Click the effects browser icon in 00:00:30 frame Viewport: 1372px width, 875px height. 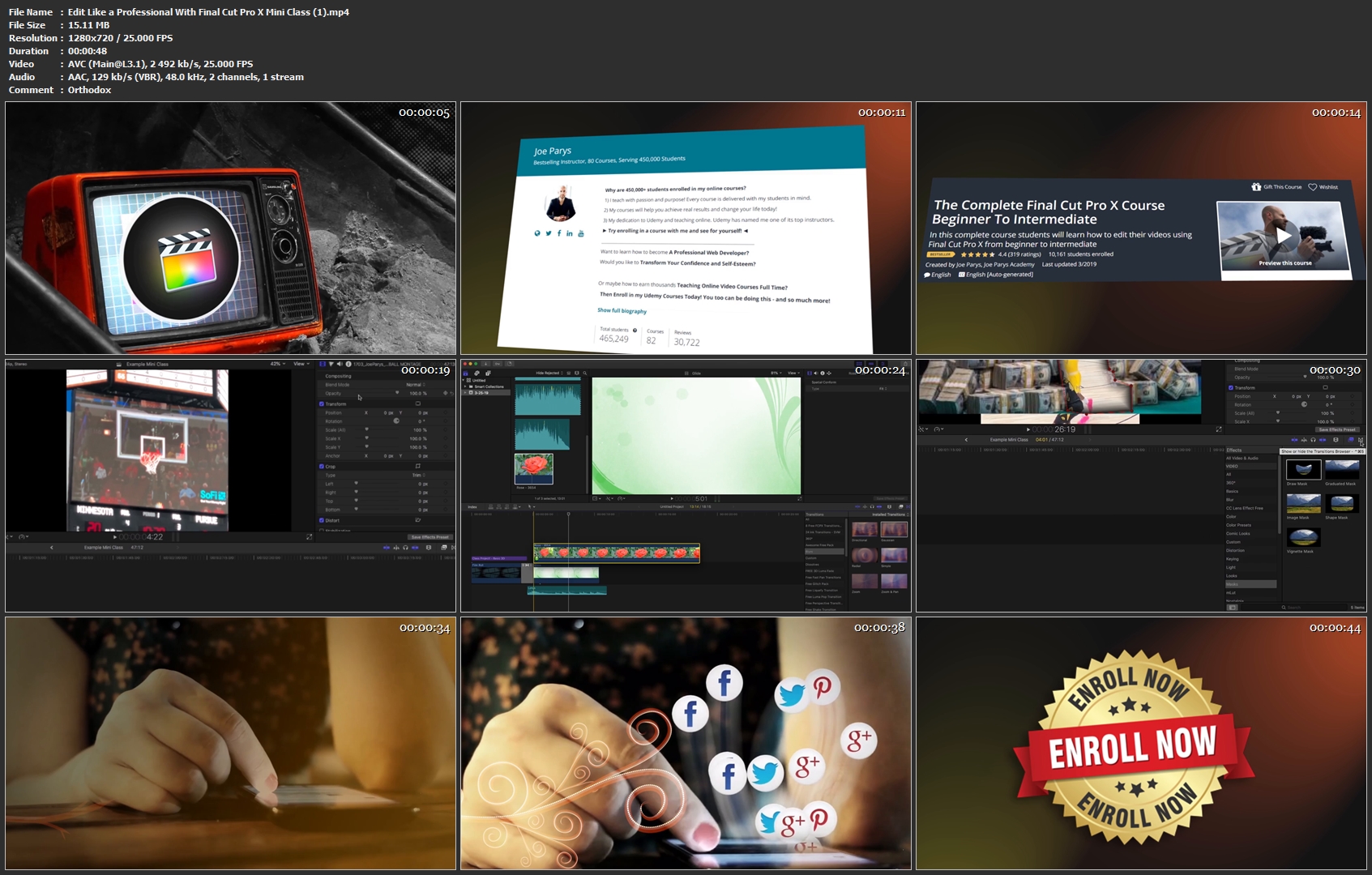coord(1351,440)
